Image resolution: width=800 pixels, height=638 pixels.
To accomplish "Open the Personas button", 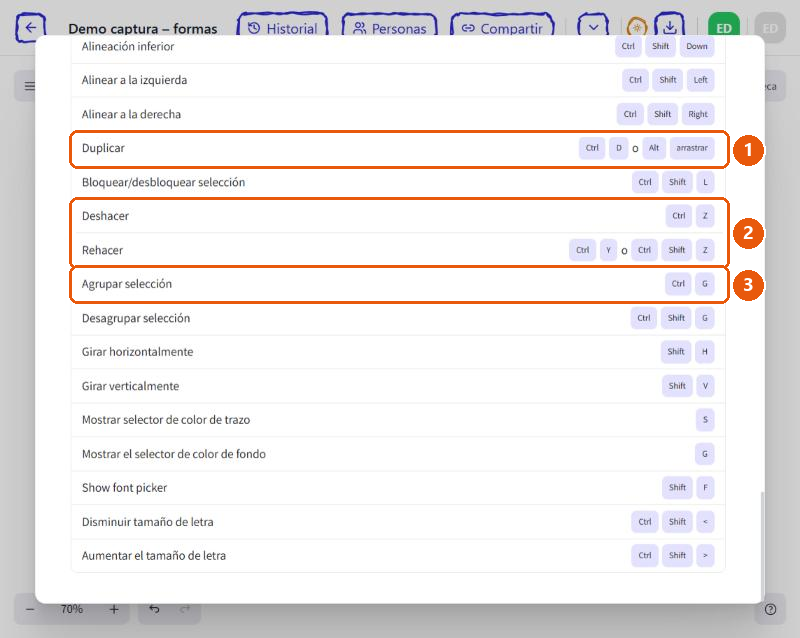I will [x=389, y=28].
